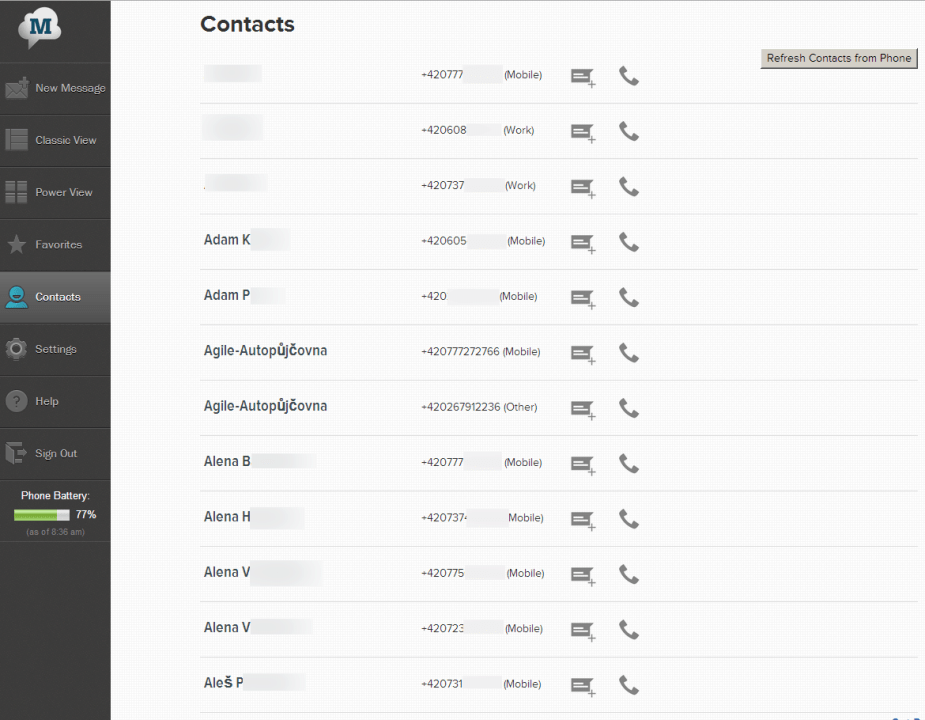The height and width of the screenshot is (720, 925).
Task: Call Alena H using phone icon
Action: (x=628, y=518)
